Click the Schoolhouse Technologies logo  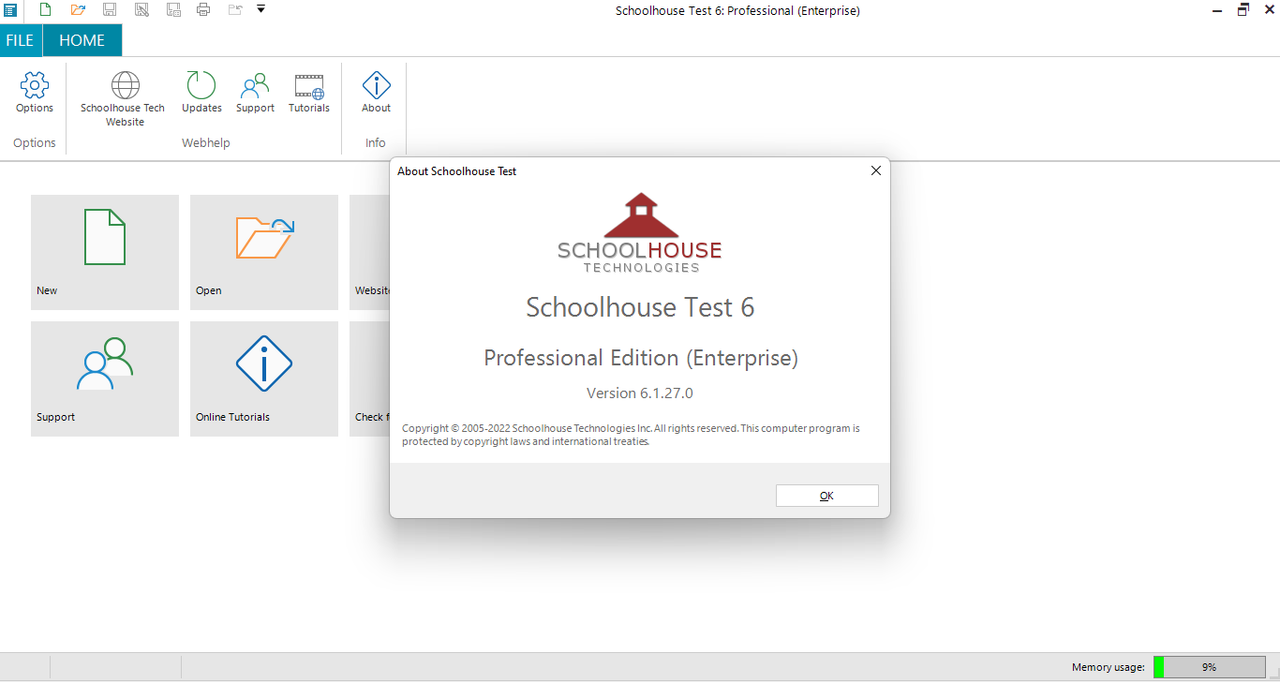[640, 233]
